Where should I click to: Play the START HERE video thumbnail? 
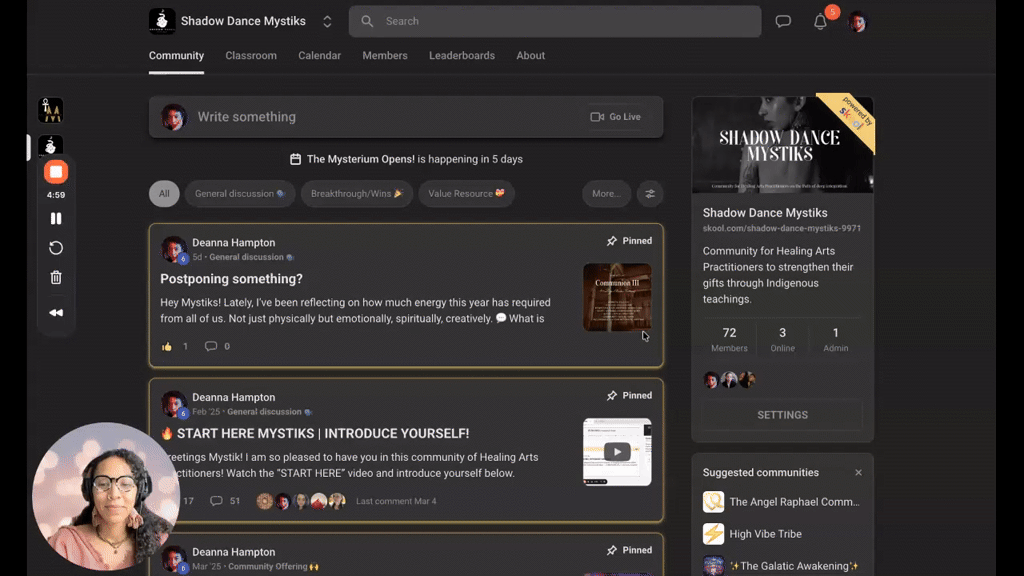617,452
